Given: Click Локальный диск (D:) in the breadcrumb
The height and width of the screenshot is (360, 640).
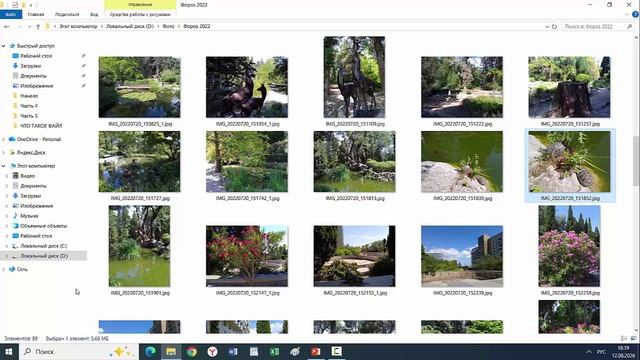Looking at the screenshot, I should click(x=130, y=27).
